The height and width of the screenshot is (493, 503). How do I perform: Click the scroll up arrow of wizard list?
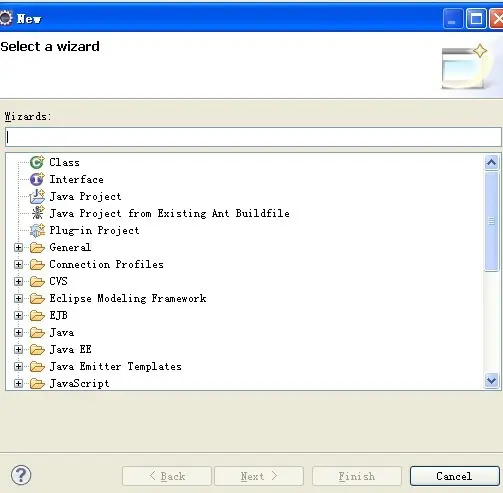[x=492, y=163]
